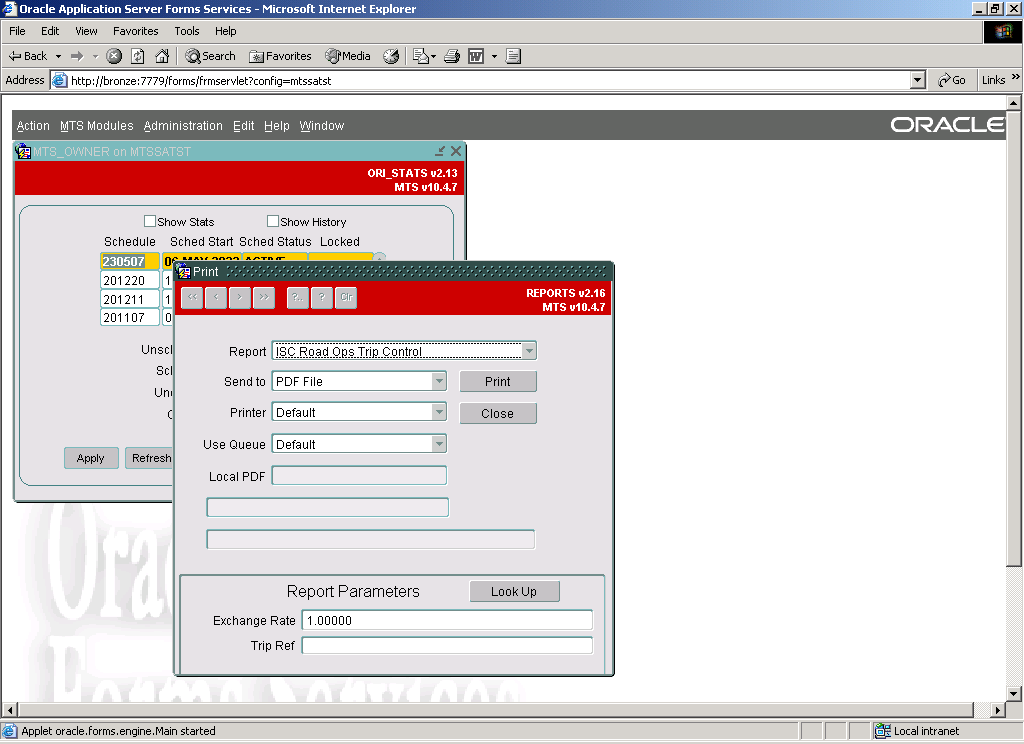Click the horizontal scrollbar right arrow
1024x744 pixels.
click(998, 710)
